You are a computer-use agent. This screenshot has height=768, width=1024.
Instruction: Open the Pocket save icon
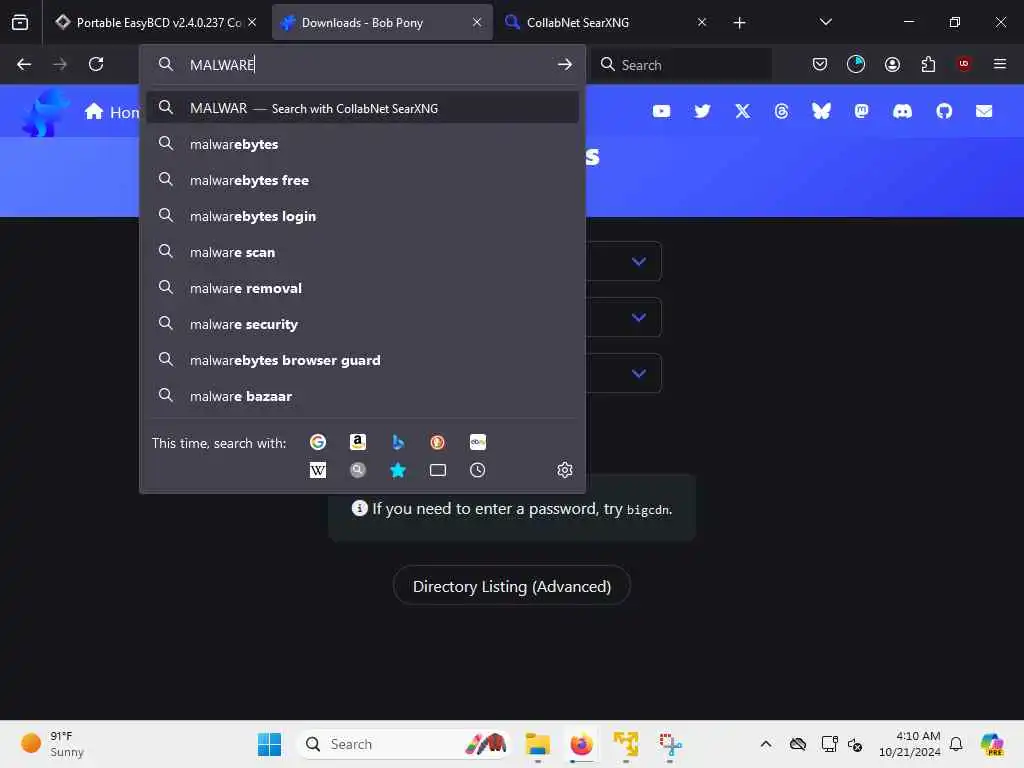tap(820, 64)
